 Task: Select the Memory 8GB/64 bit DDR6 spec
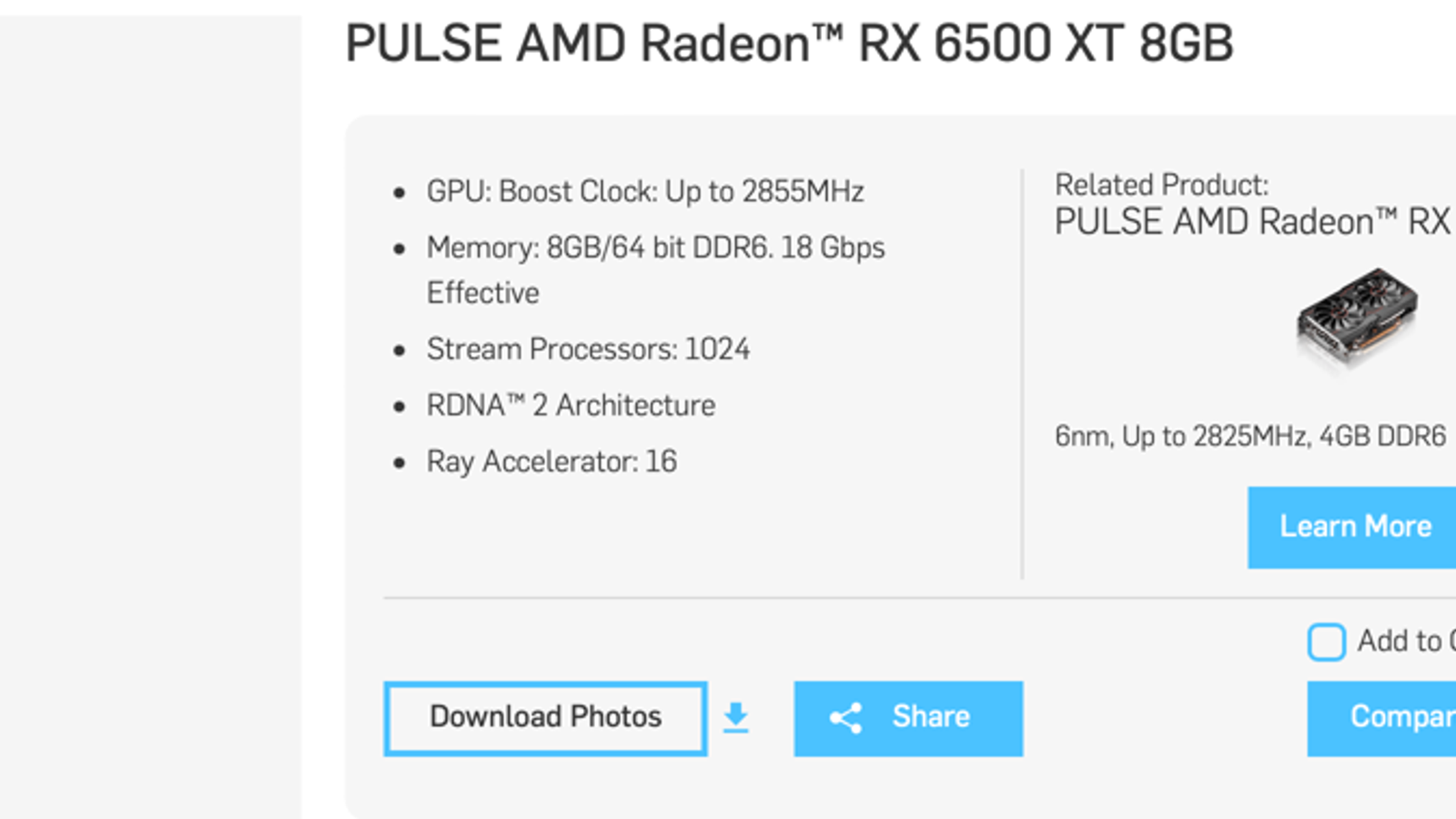click(x=655, y=248)
